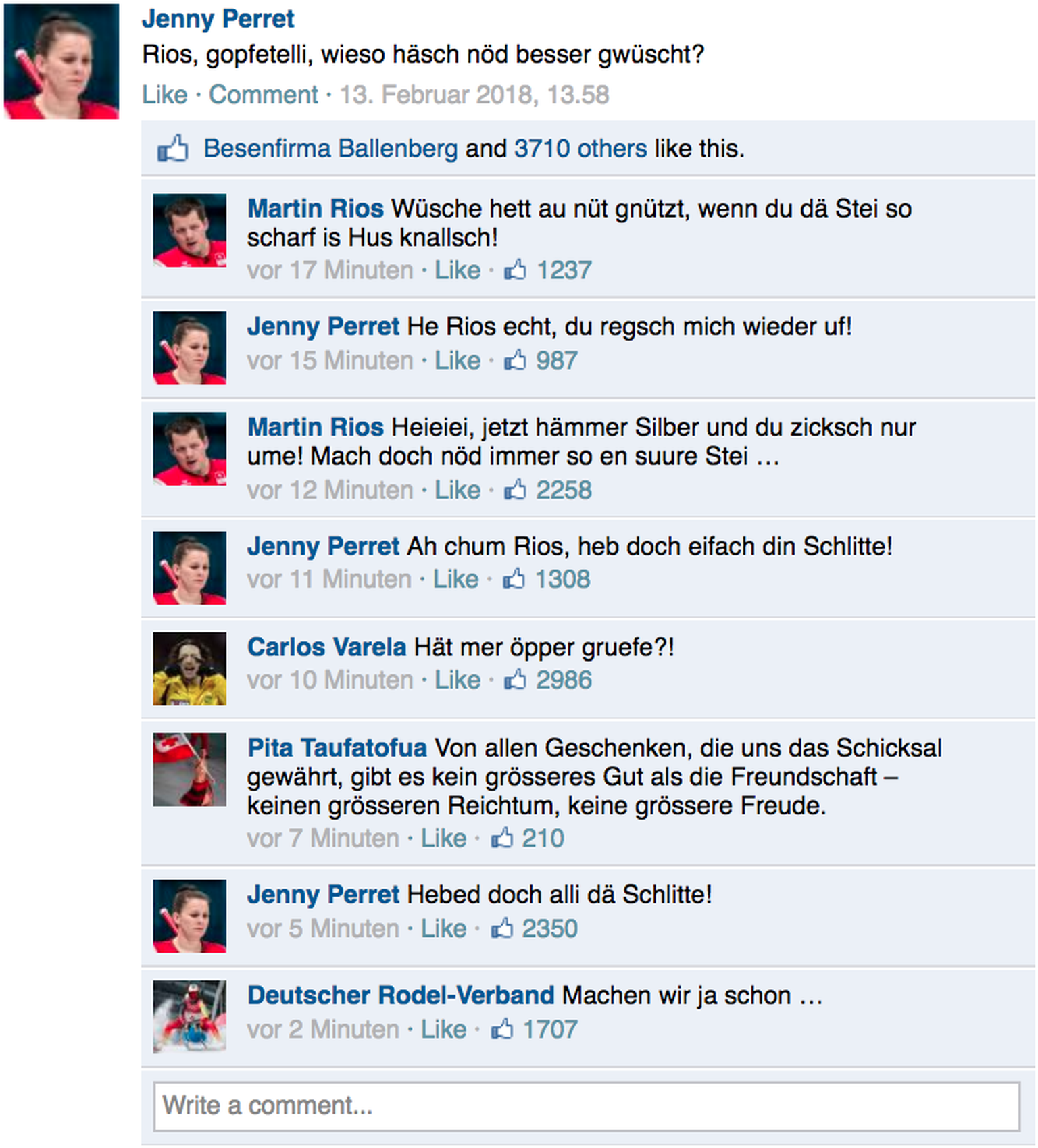The height and width of the screenshot is (1148, 1038).
Task: Like Carlos Varela's comment
Action: point(457,680)
